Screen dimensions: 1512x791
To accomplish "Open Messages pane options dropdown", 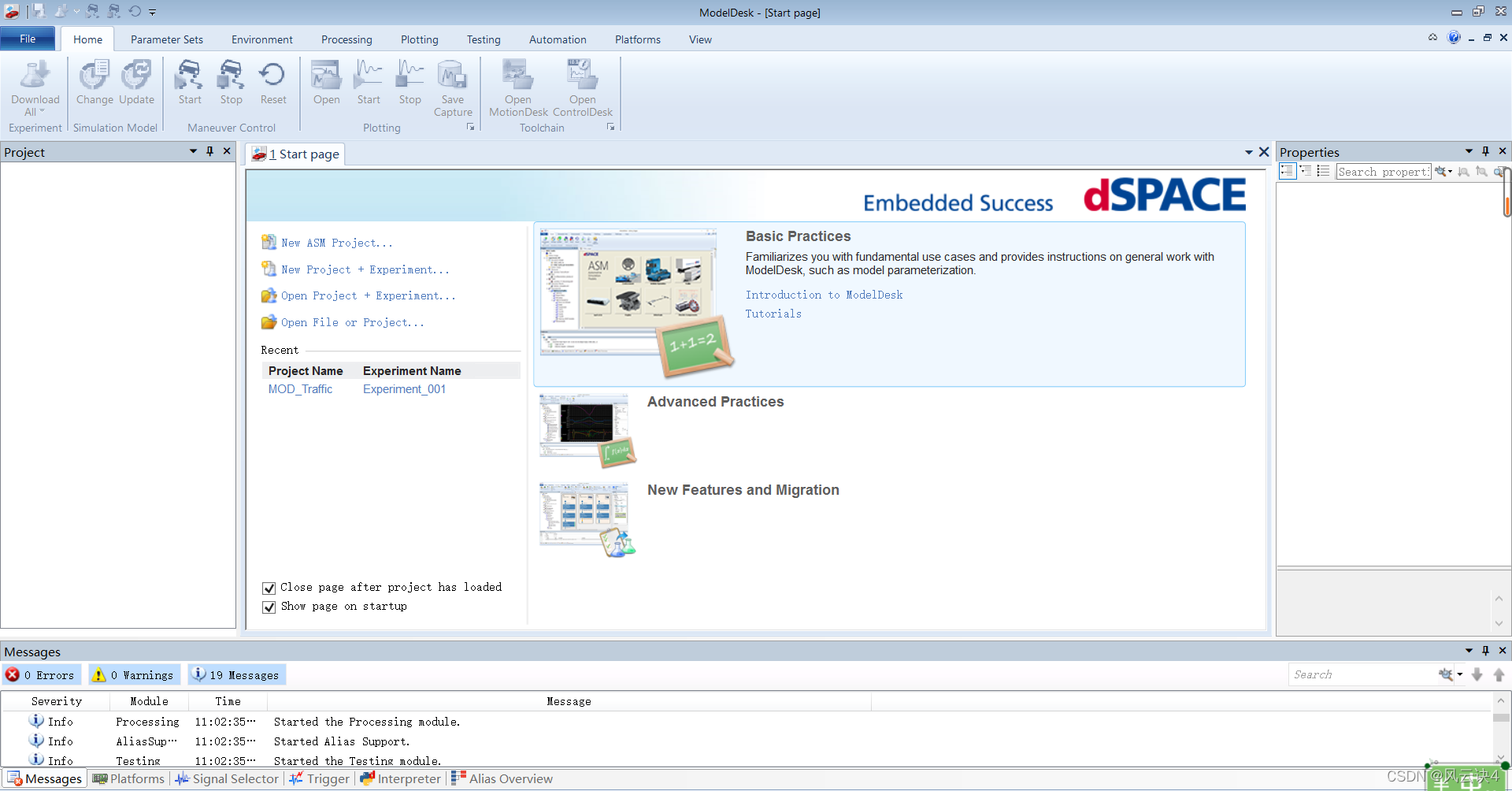I will tap(1469, 651).
